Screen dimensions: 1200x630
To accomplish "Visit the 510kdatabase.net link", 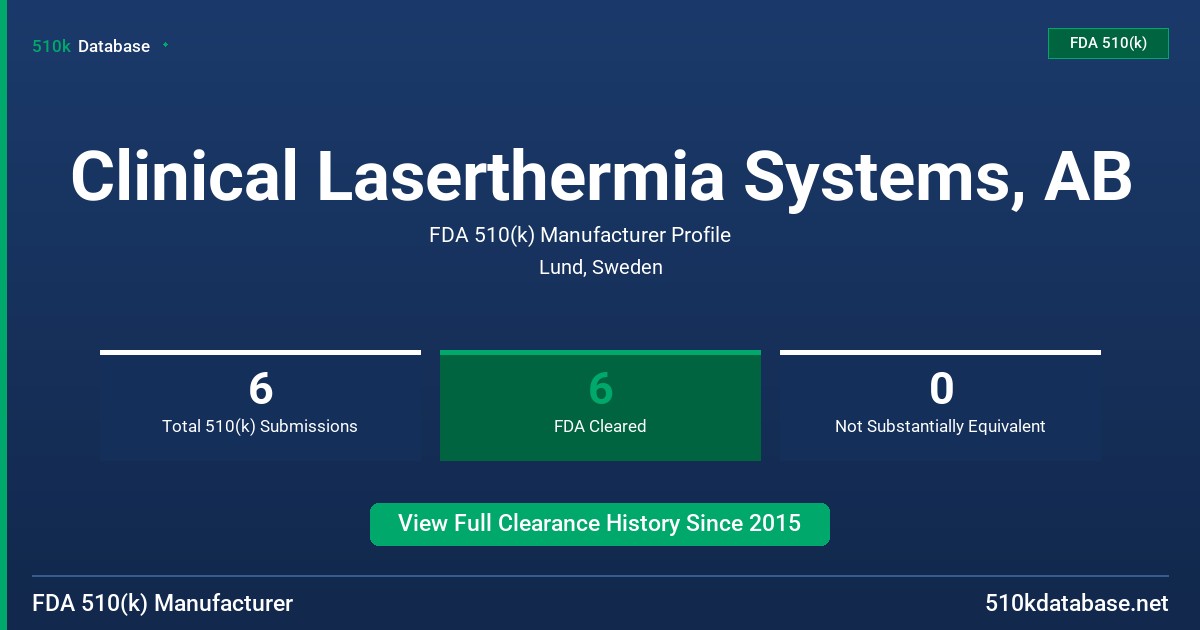I will click(x=1076, y=603).
